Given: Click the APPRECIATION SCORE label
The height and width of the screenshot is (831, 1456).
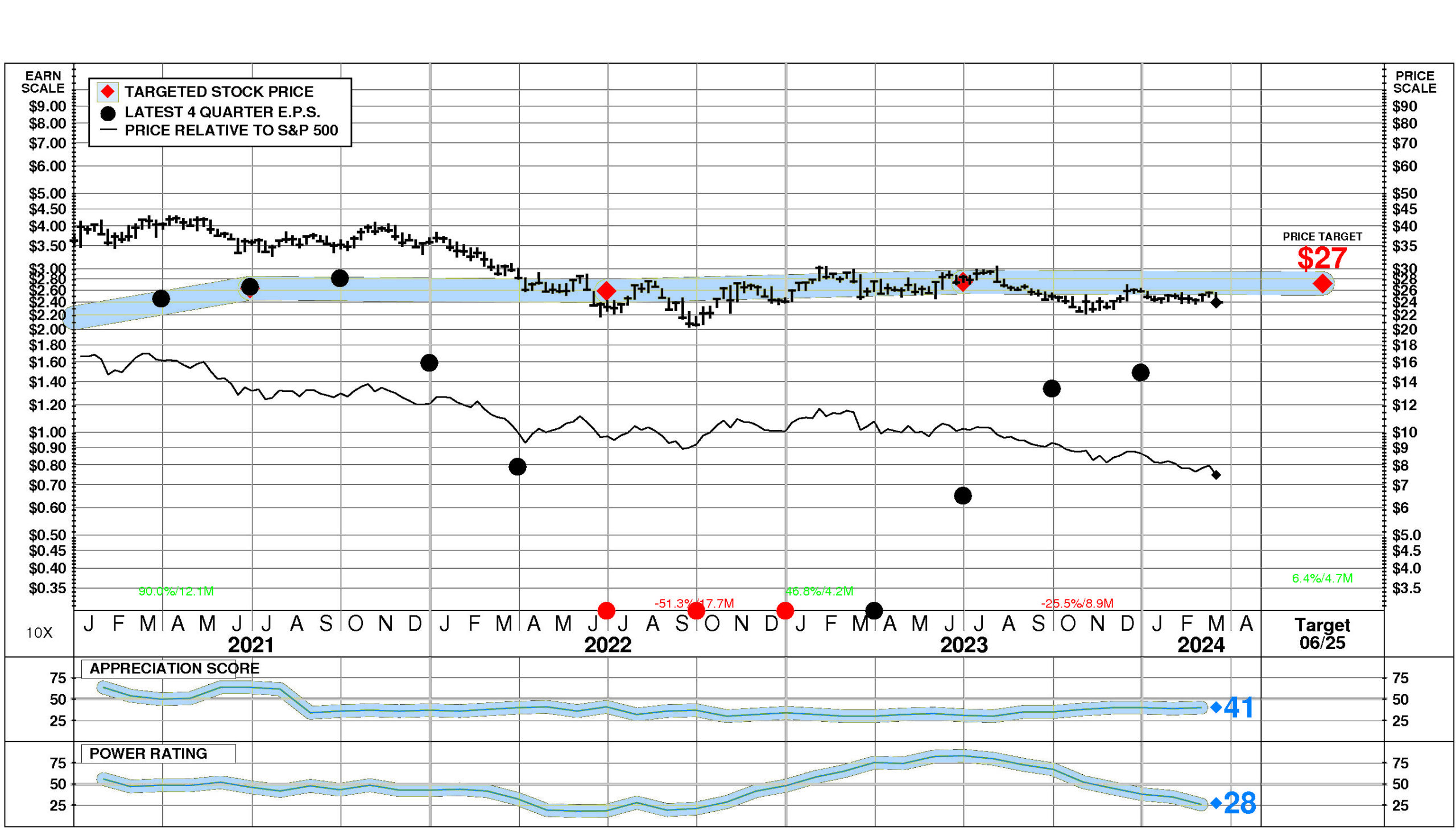Looking at the screenshot, I should click(174, 668).
